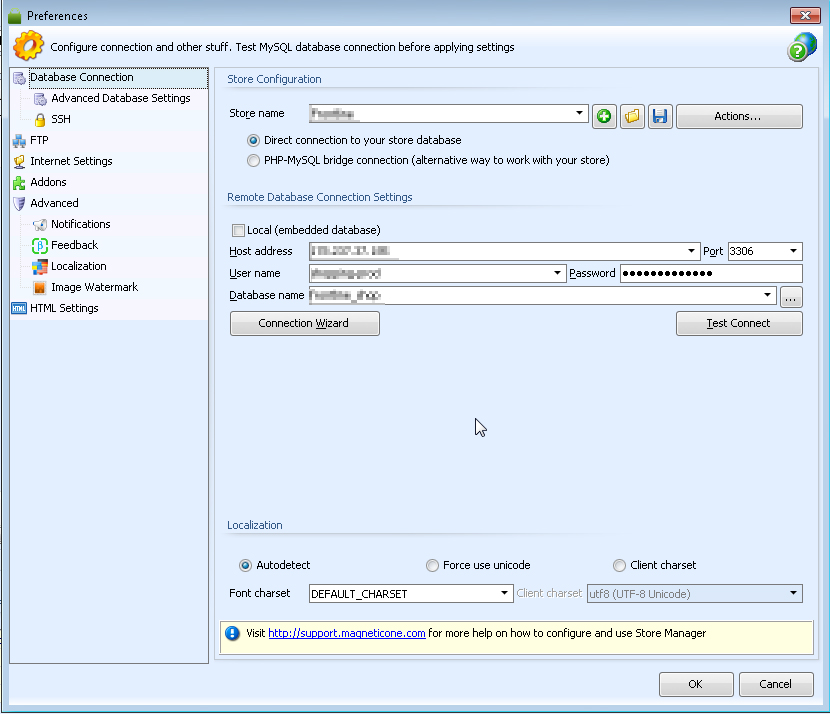This screenshot has width=830, height=714.
Task: Close the Preferences window
Action: click(x=805, y=15)
